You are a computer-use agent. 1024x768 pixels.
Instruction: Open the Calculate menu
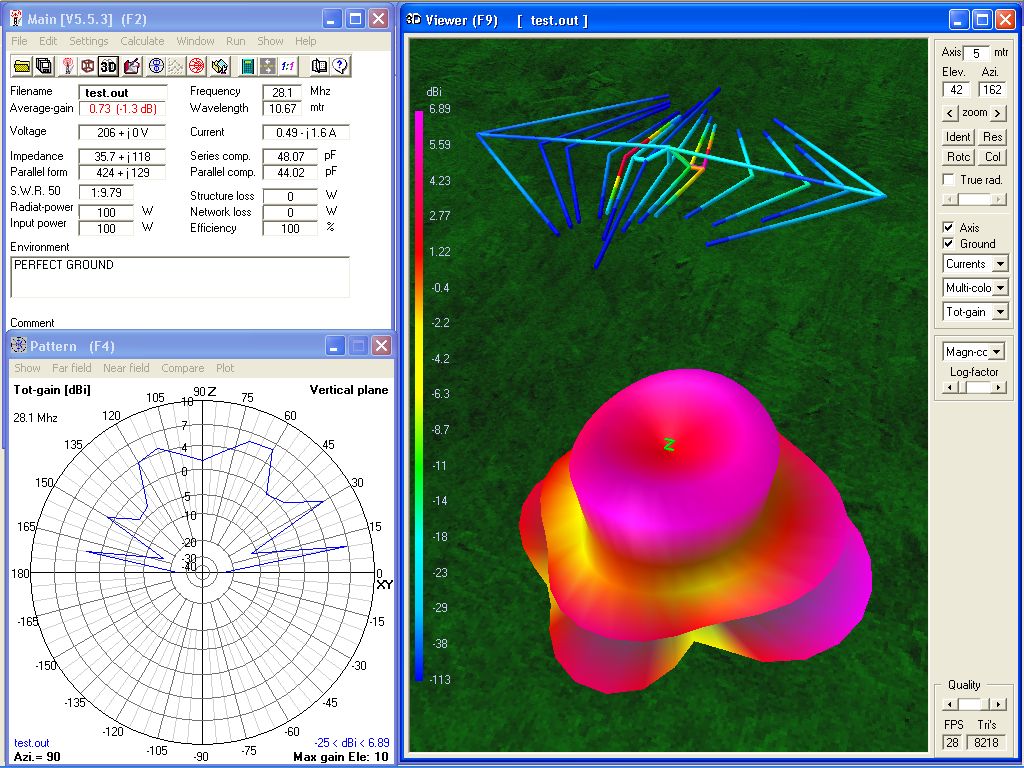(x=142, y=41)
